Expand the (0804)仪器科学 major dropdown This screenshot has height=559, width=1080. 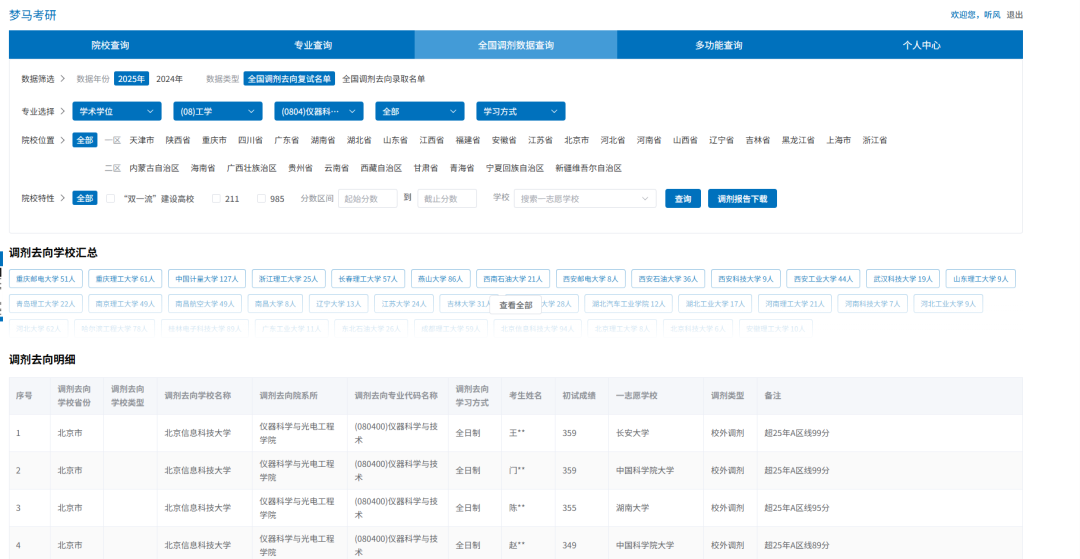coord(319,111)
